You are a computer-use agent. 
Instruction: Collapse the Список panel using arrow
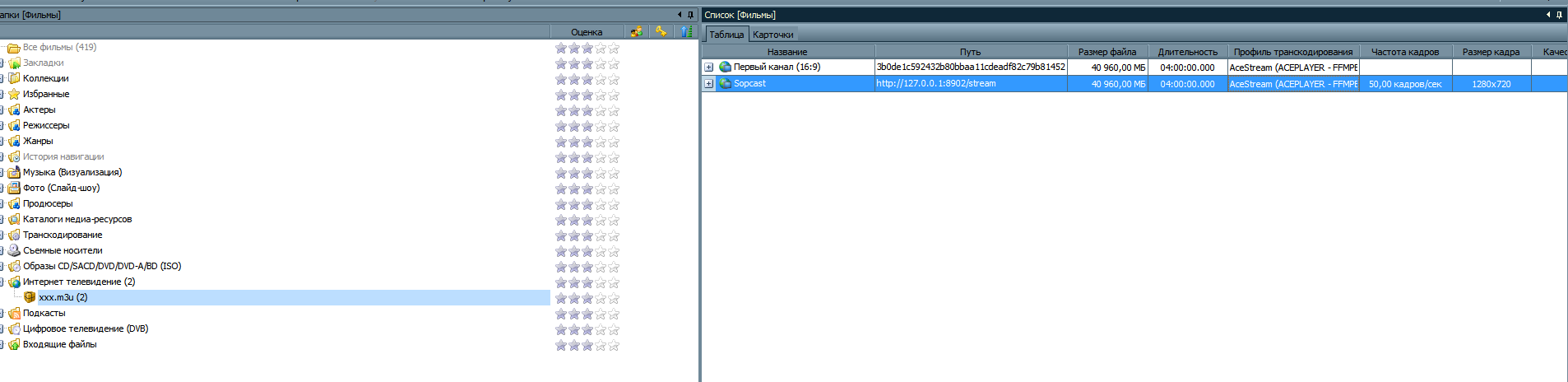1547,15
